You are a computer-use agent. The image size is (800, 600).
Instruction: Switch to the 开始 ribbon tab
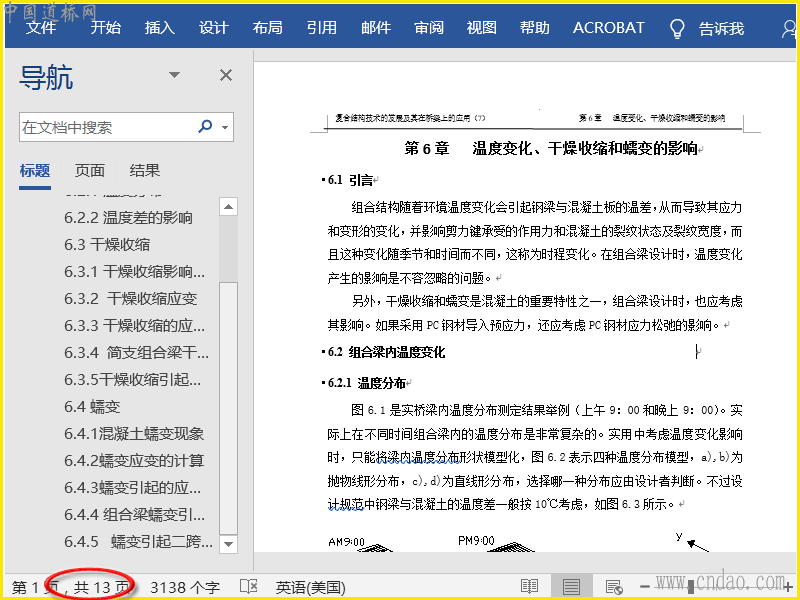click(106, 28)
